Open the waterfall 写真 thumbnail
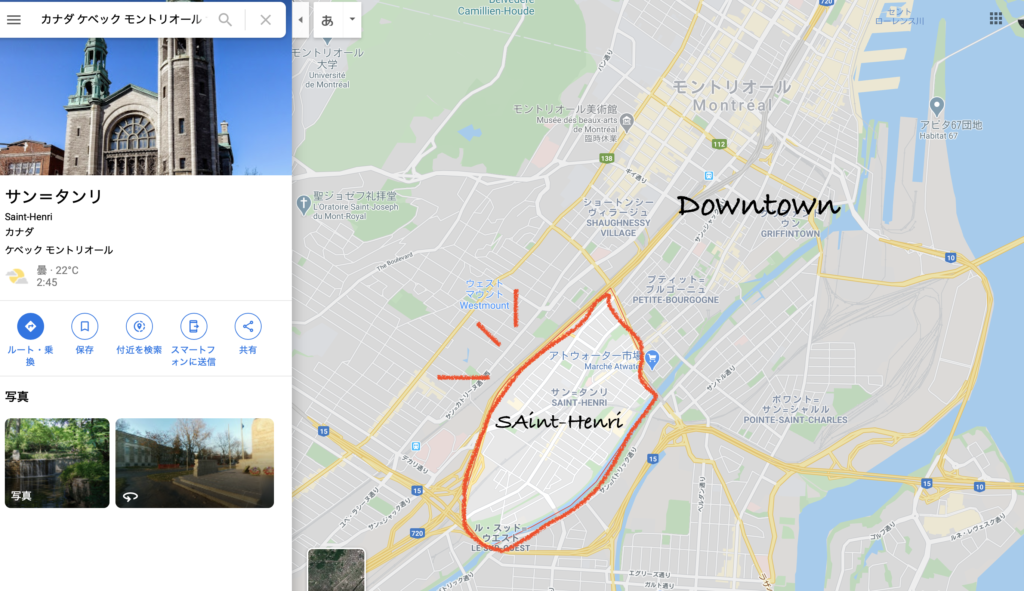The width and height of the screenshot is (1024, 591). [x=57, y=463]
